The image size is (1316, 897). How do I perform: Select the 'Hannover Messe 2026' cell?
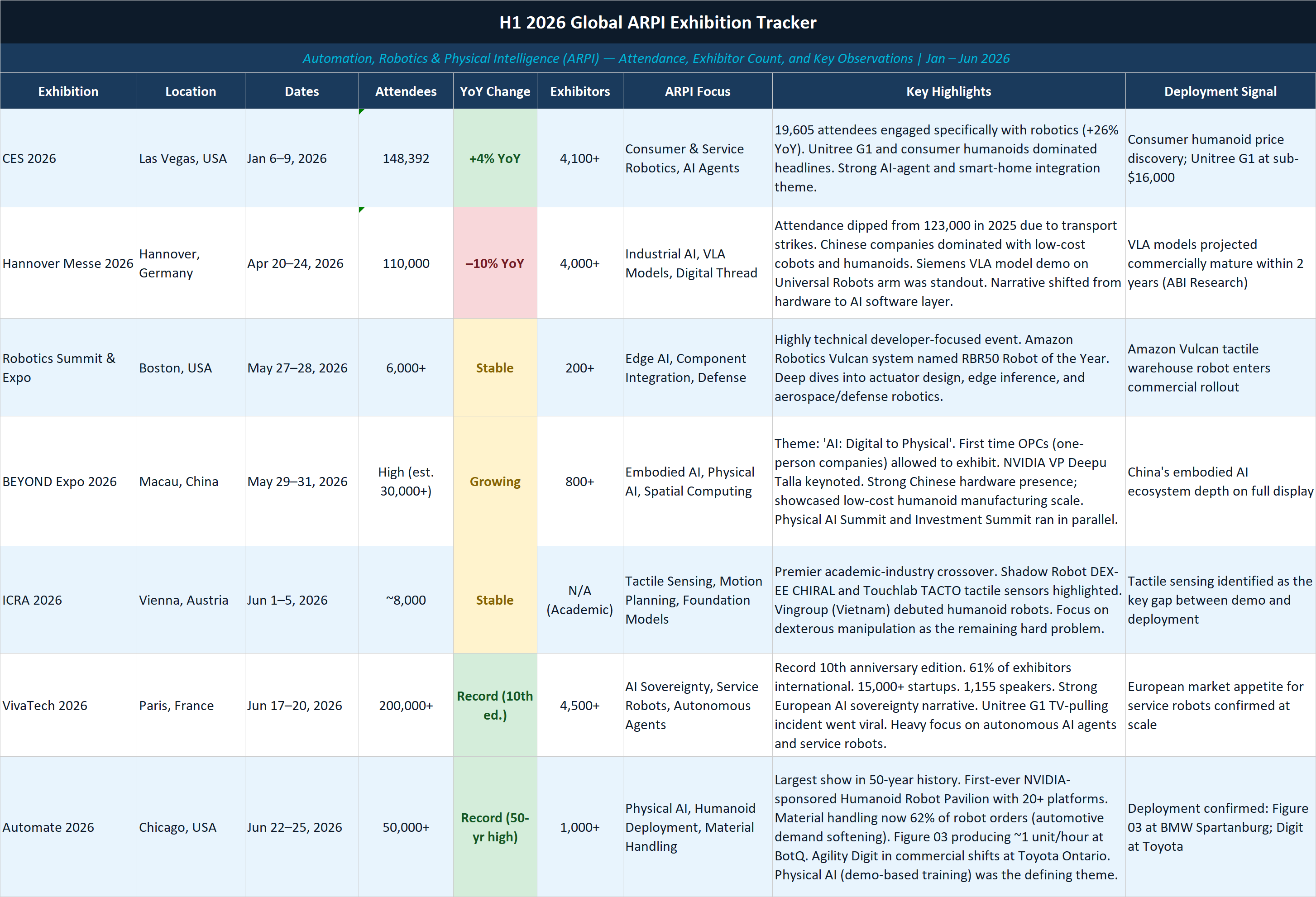click(68, 262)
